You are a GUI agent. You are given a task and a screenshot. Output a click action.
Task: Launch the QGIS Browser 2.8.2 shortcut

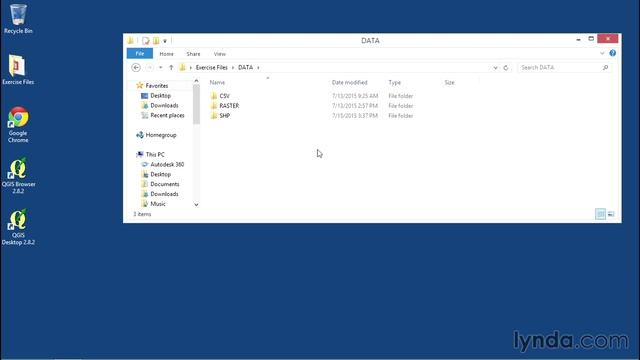point(18,176)
